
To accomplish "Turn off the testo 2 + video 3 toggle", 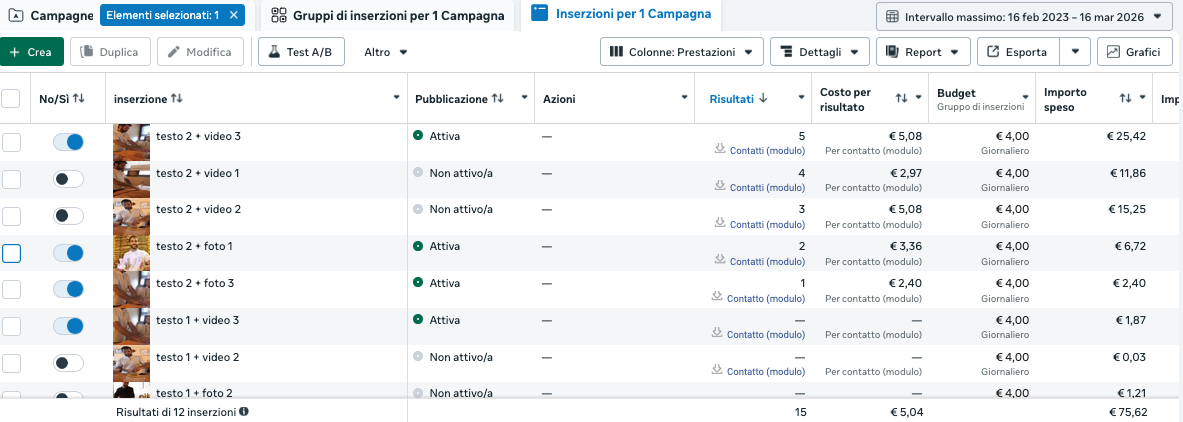I will 68,142.
